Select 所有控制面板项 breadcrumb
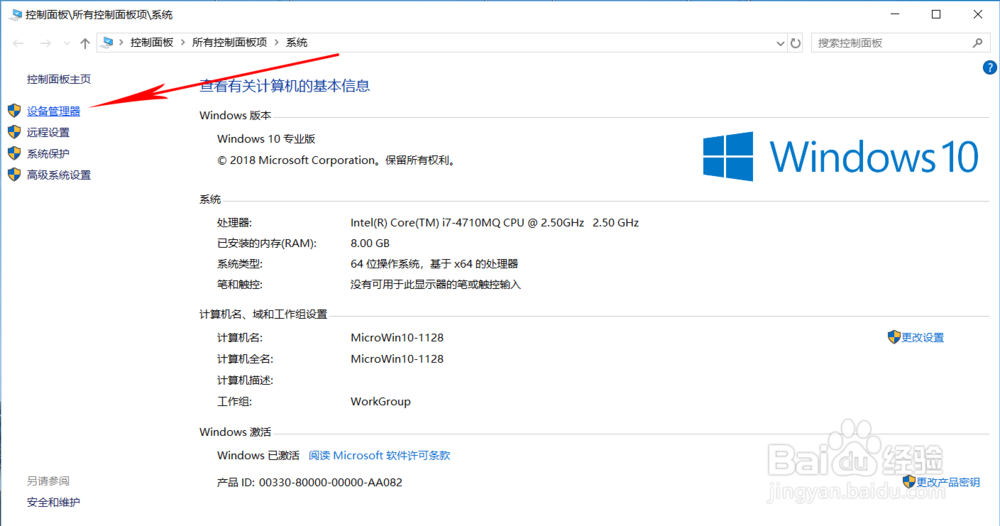 (x=230, y=43)
